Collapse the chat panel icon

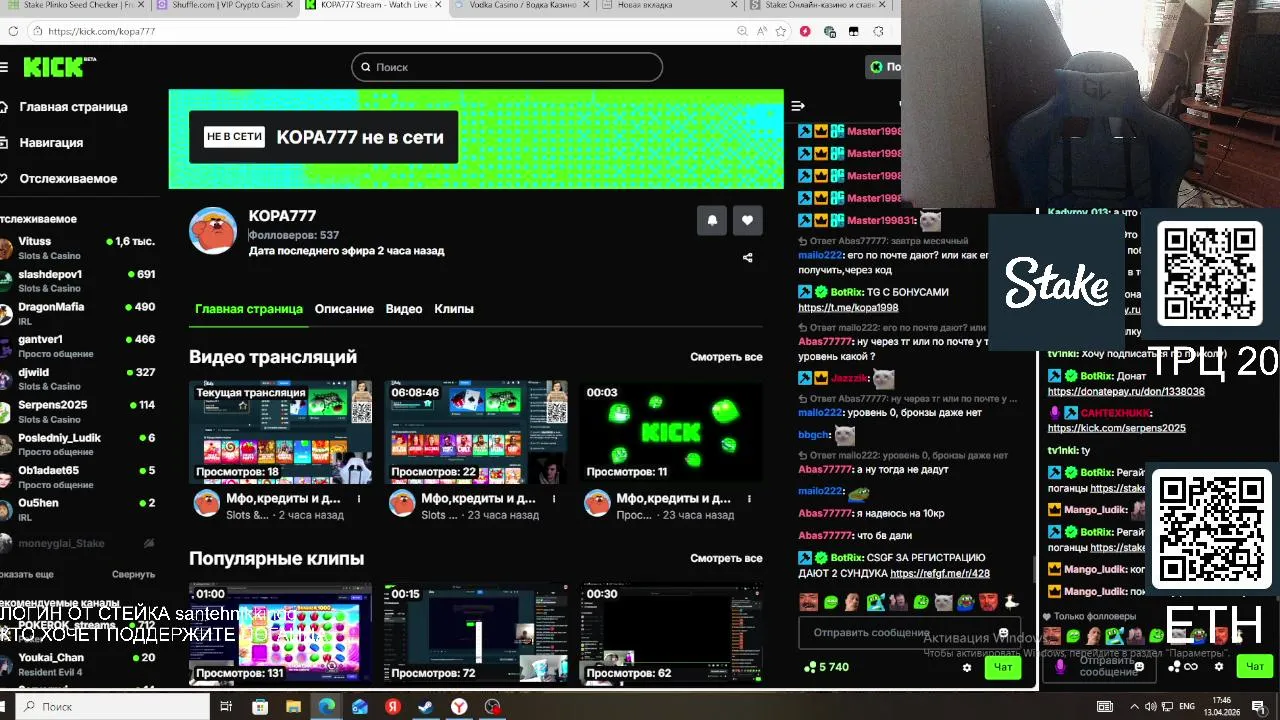tap(798, 106)
